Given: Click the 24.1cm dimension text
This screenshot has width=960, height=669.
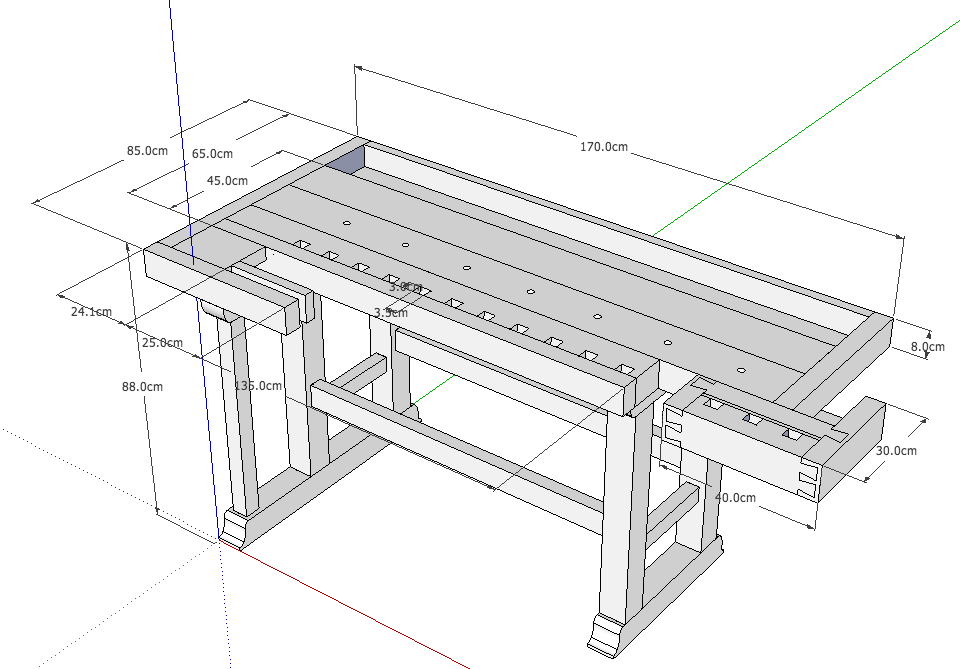Looking at the screenshot, I should point(91,312).
